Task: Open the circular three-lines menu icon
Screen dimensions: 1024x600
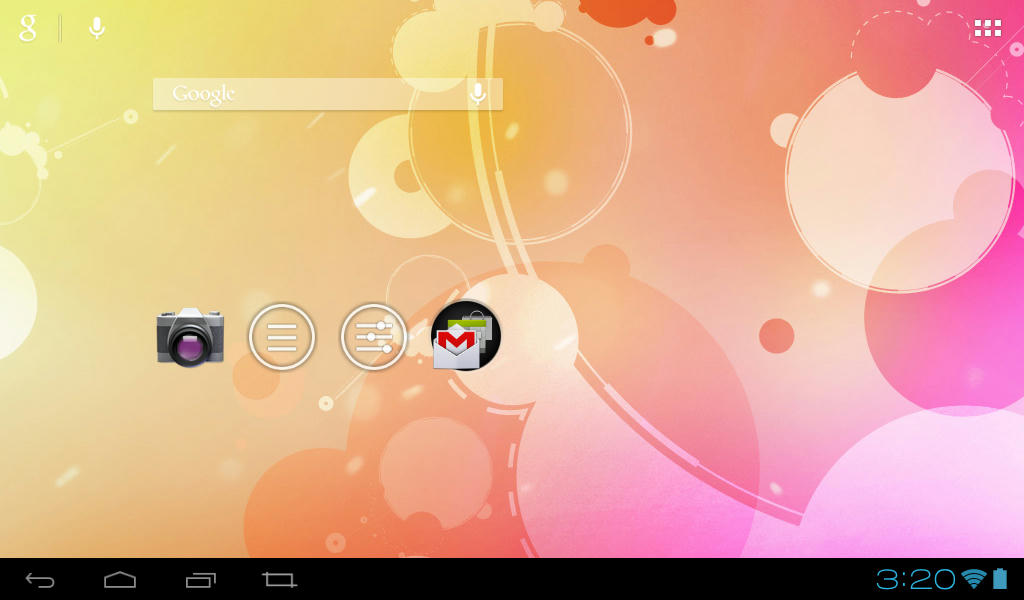Action: pos(282,337)
